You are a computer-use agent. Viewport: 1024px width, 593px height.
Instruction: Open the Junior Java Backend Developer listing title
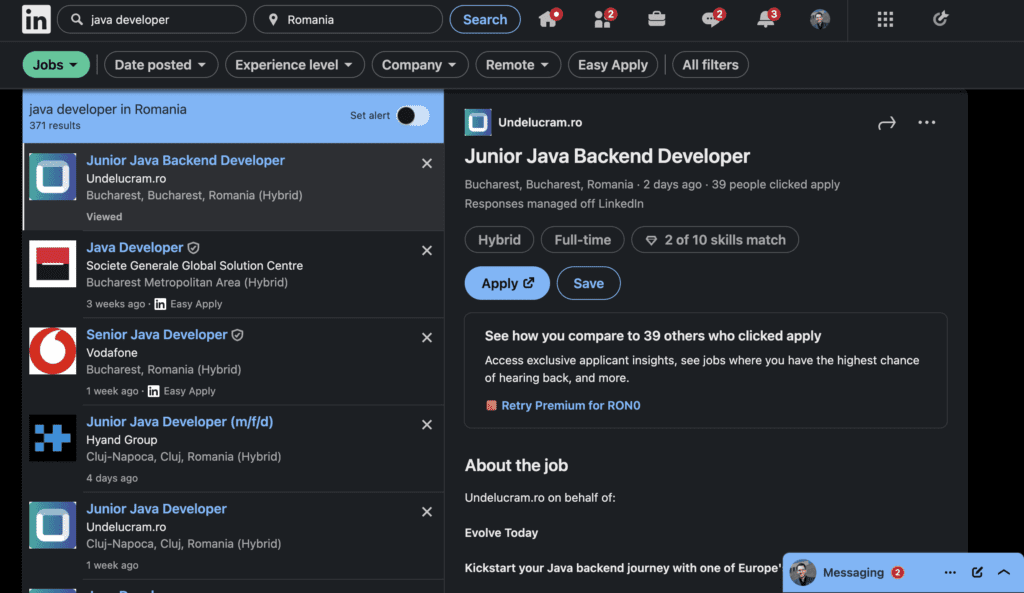185,161
